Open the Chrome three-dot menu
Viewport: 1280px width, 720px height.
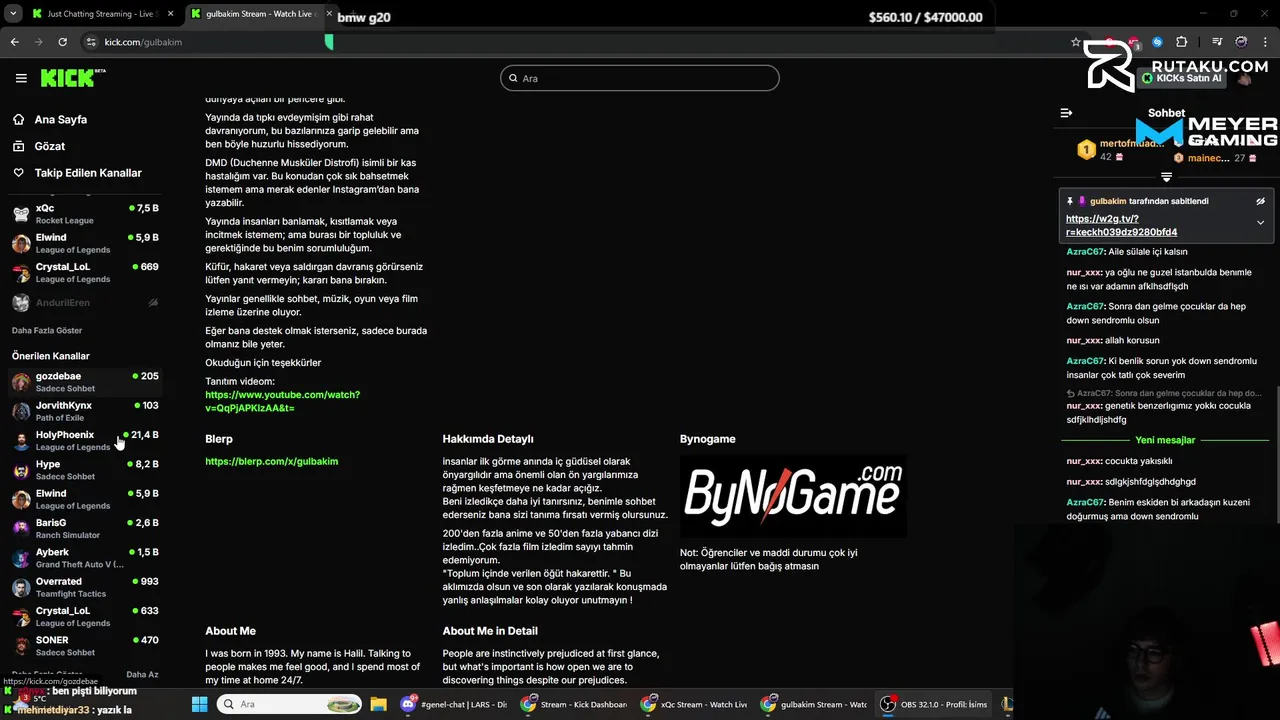coord(1265,42)
